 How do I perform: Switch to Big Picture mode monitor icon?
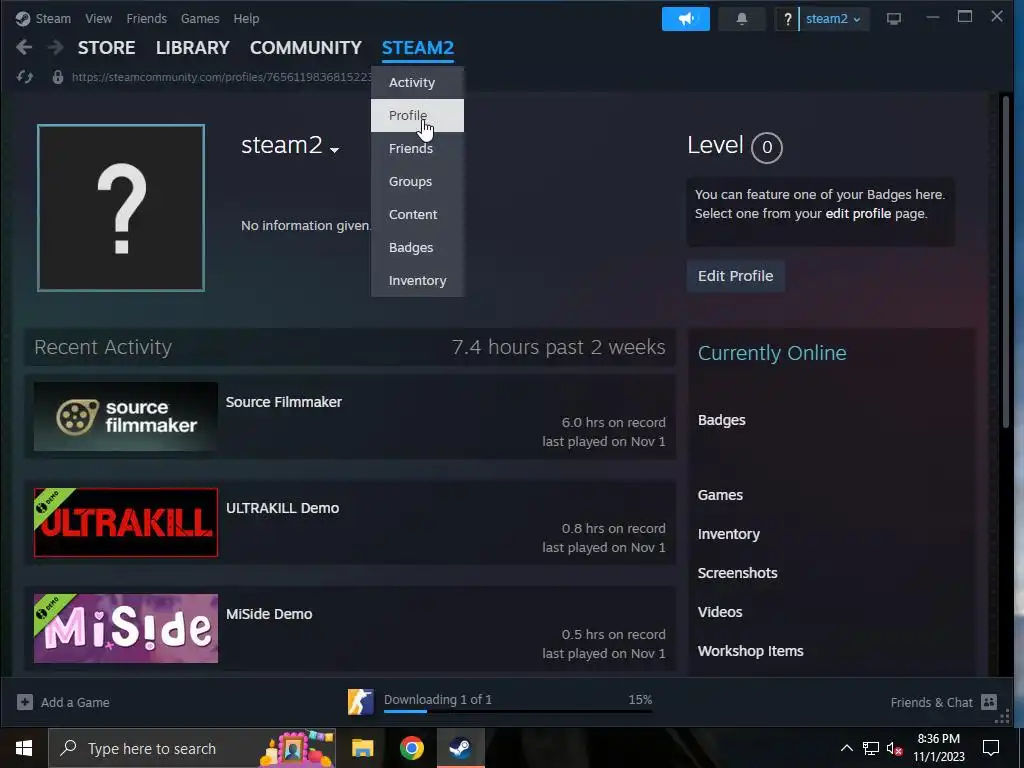(x=893, y=19)
